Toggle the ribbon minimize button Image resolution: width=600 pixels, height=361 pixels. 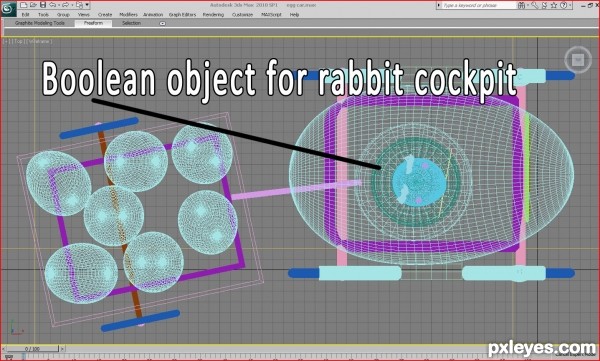pos(162,23)
